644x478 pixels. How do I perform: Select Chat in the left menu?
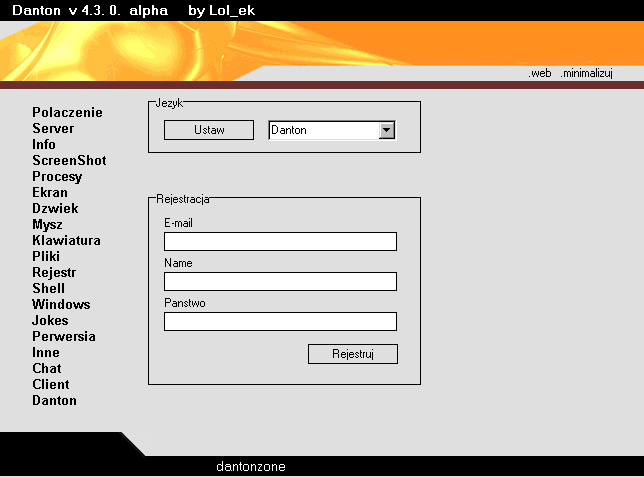tap(47, 369)
